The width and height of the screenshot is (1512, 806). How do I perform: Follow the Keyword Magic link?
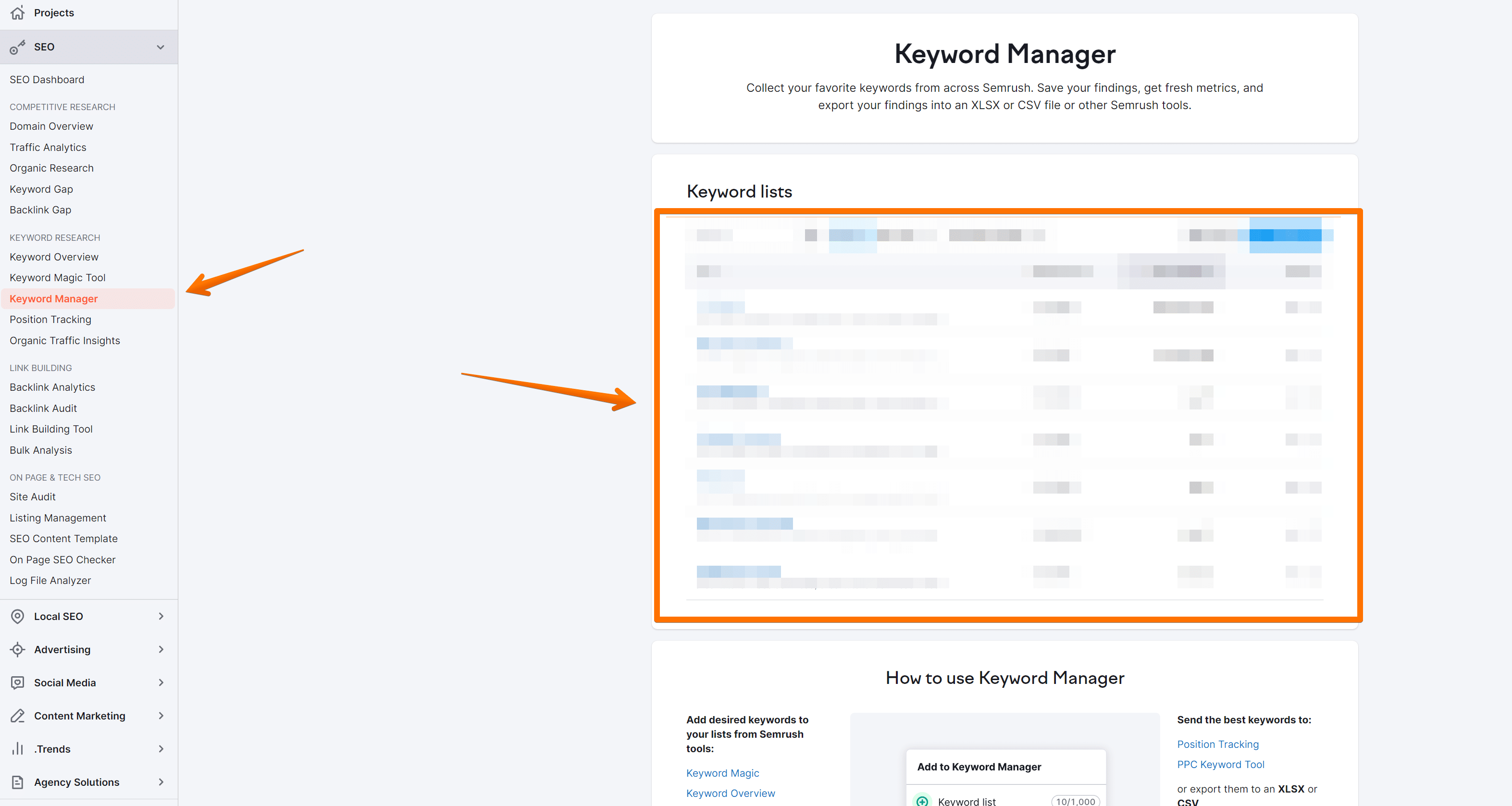pos(722,773)
